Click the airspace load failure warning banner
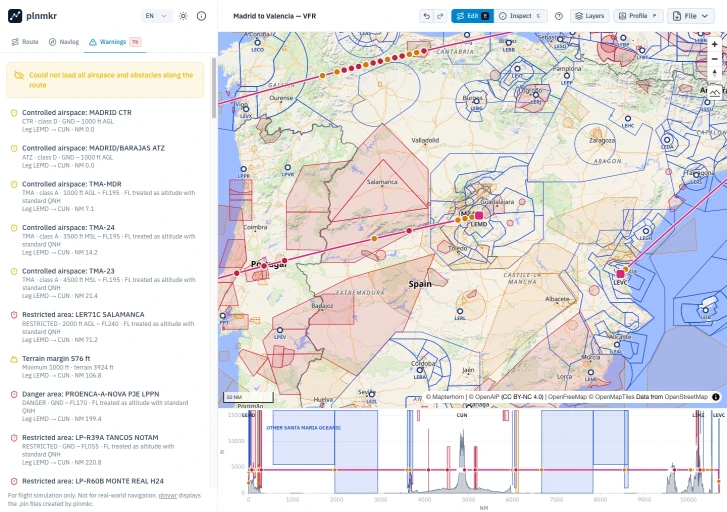Screen dimensions: 727x512 pos(105,80)
